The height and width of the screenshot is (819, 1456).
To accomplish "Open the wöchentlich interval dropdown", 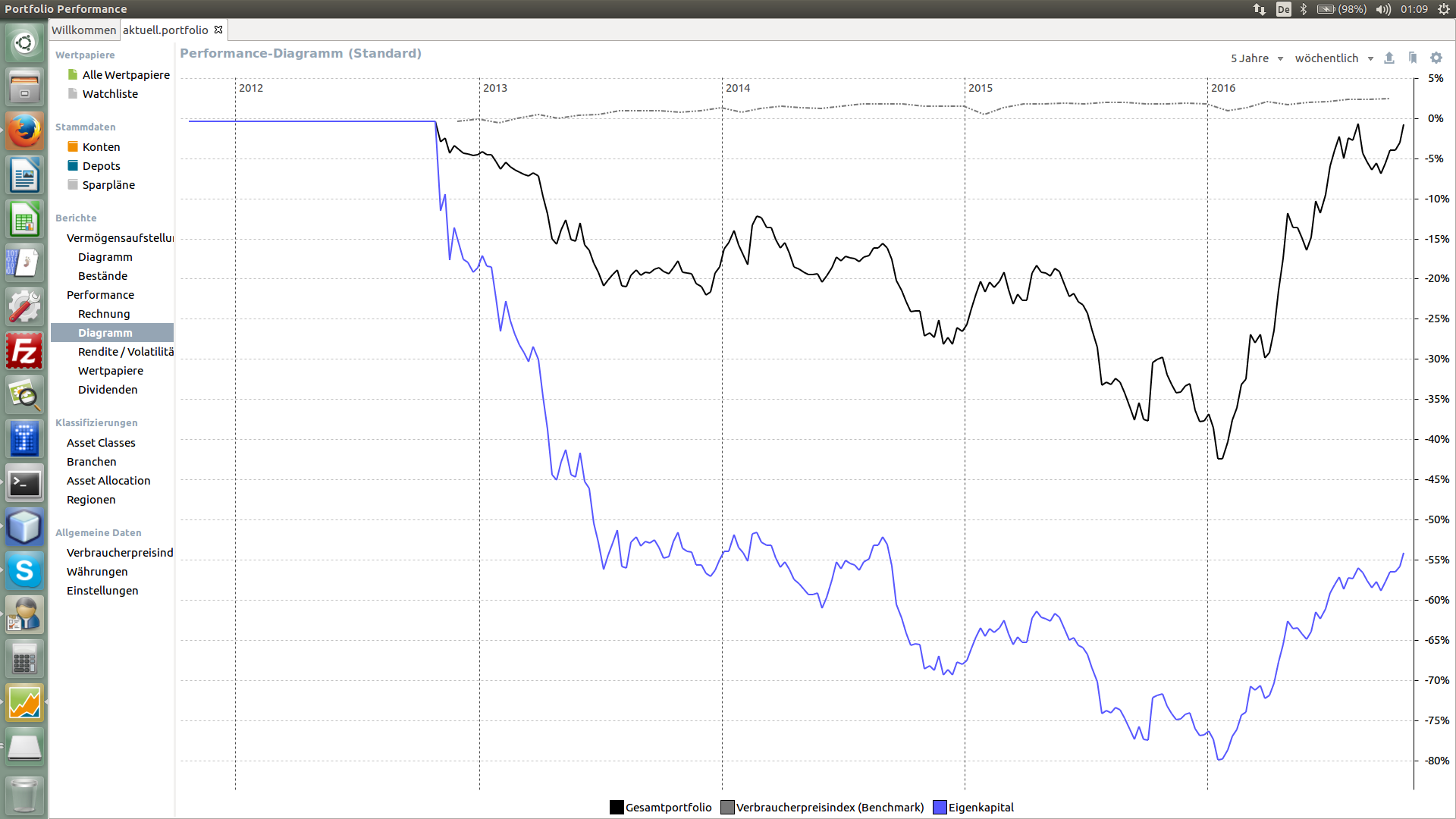I will (x=1334, y=58).
